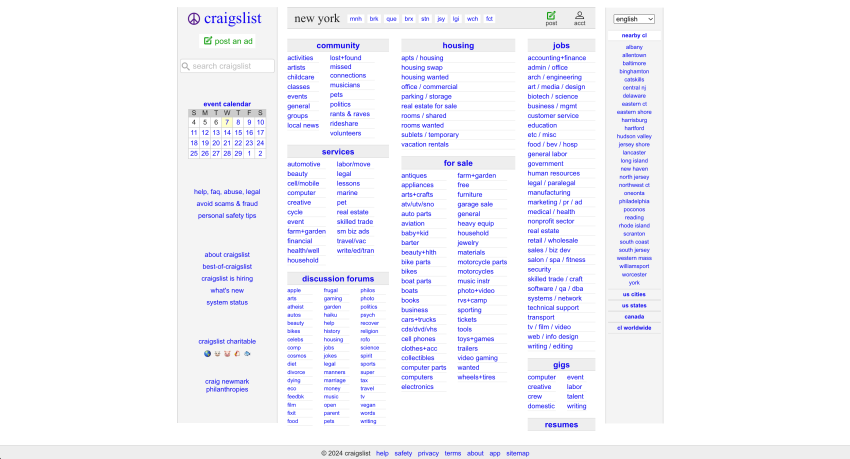
Task: Click the search magnifier icon
Action: point(185,66)
